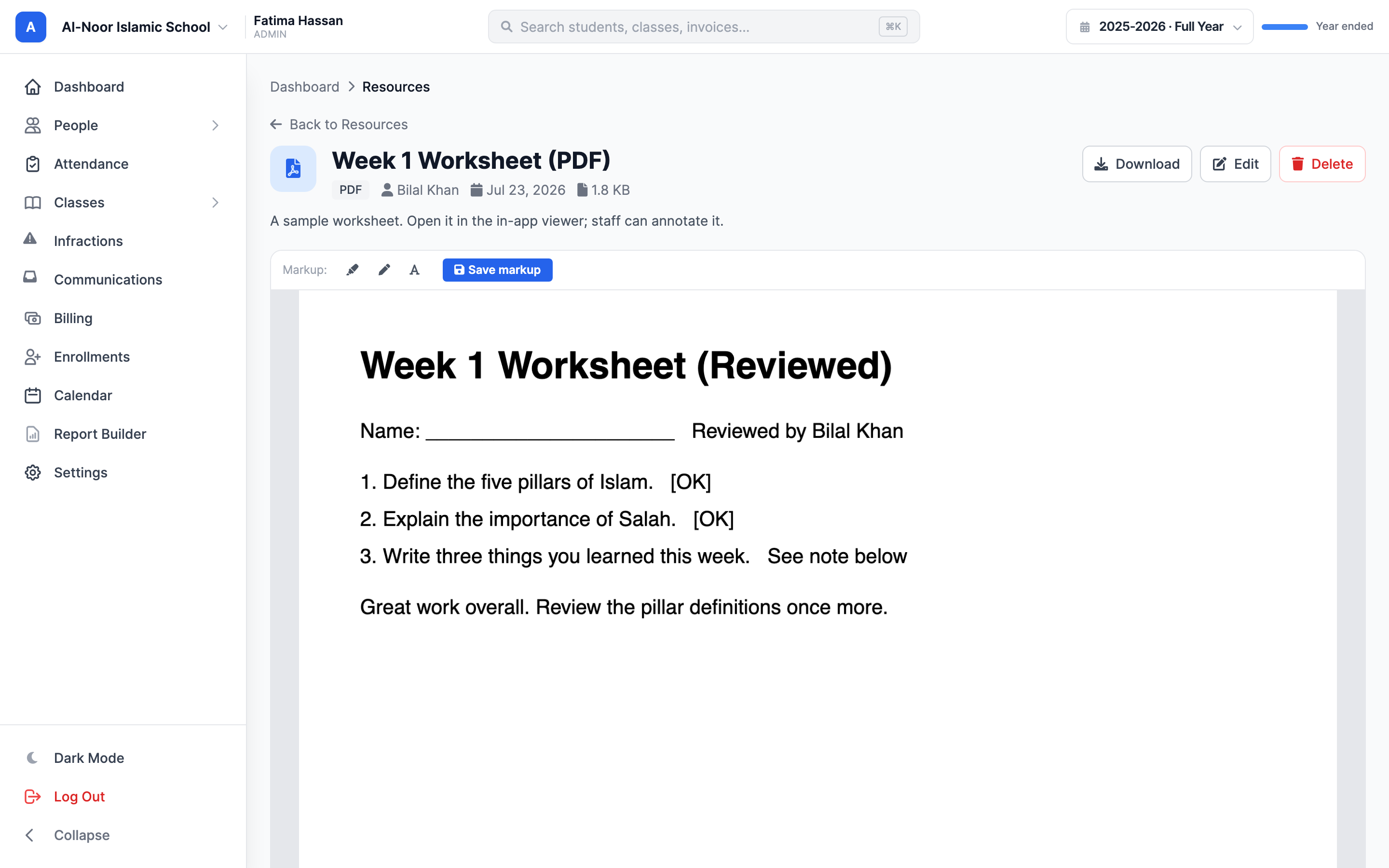Screen dimensions: 1389x868
Task: Click Fatima Hassan user name
Action: [x=298, y=21]
